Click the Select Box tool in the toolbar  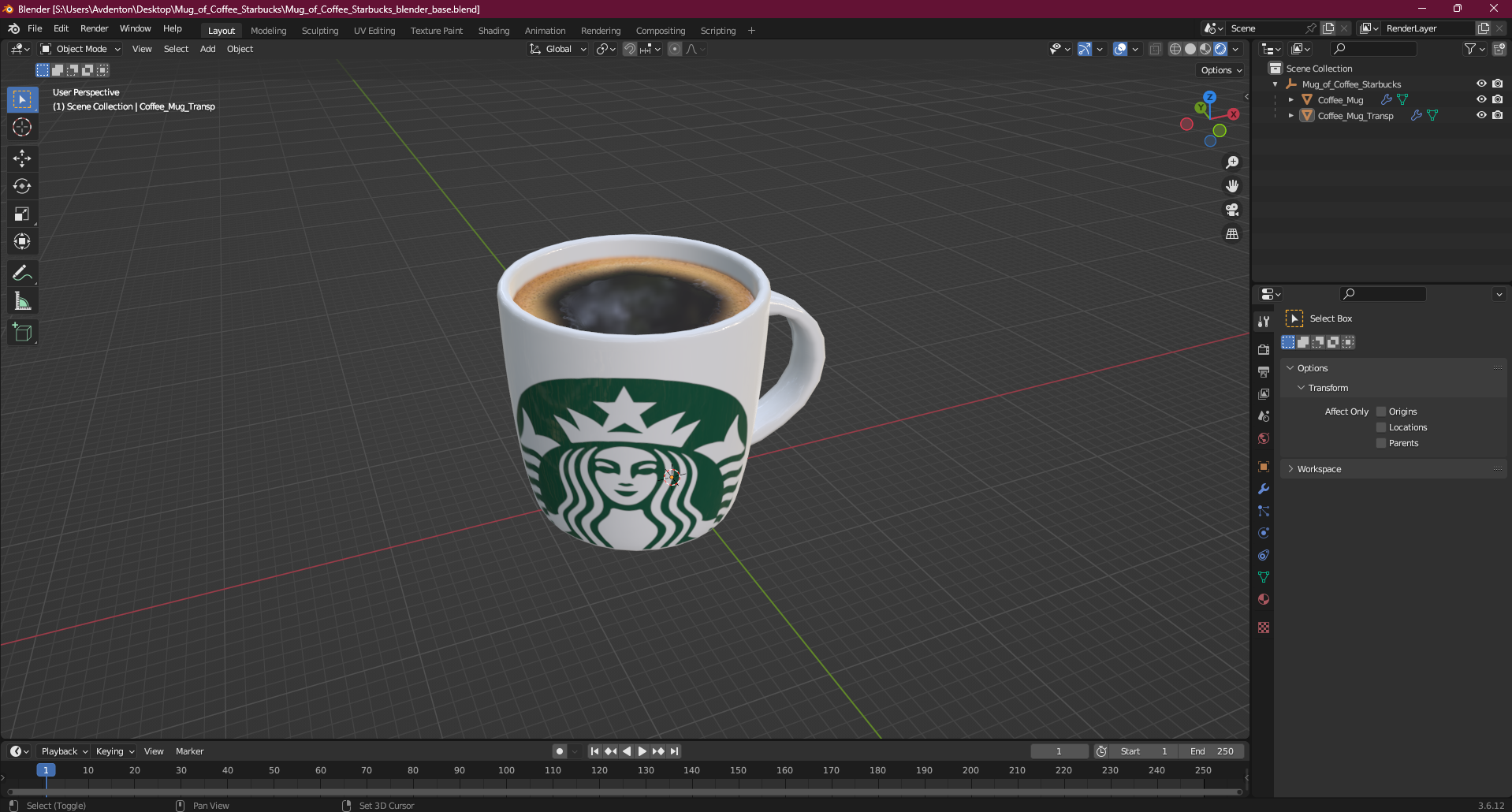click(x=22, y=99)
